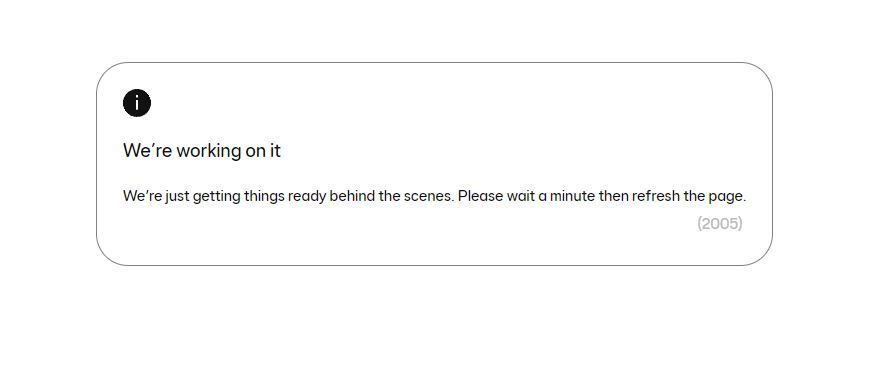This screenshot has width=881, height=369.
Task: Click the first "We're" in the heading
Action: tap(147, 151)
